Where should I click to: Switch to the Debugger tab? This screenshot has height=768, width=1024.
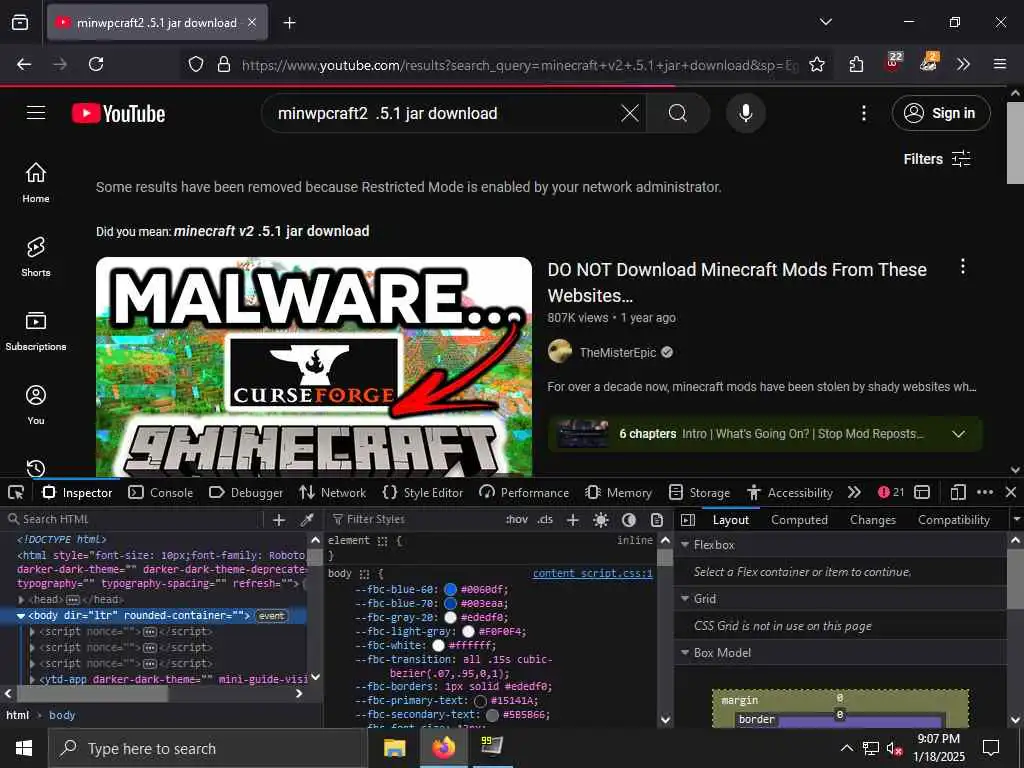(246, 492)
